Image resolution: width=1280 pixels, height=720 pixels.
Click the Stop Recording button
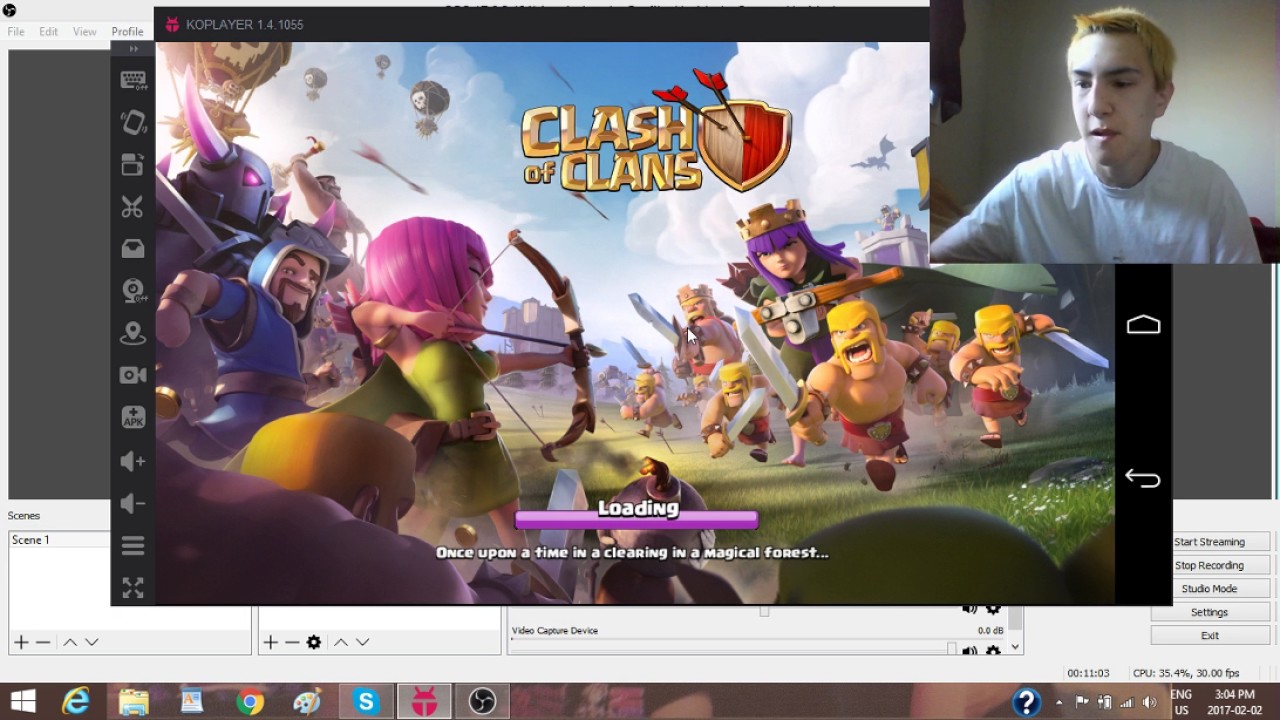click(x=1210, y=565)
